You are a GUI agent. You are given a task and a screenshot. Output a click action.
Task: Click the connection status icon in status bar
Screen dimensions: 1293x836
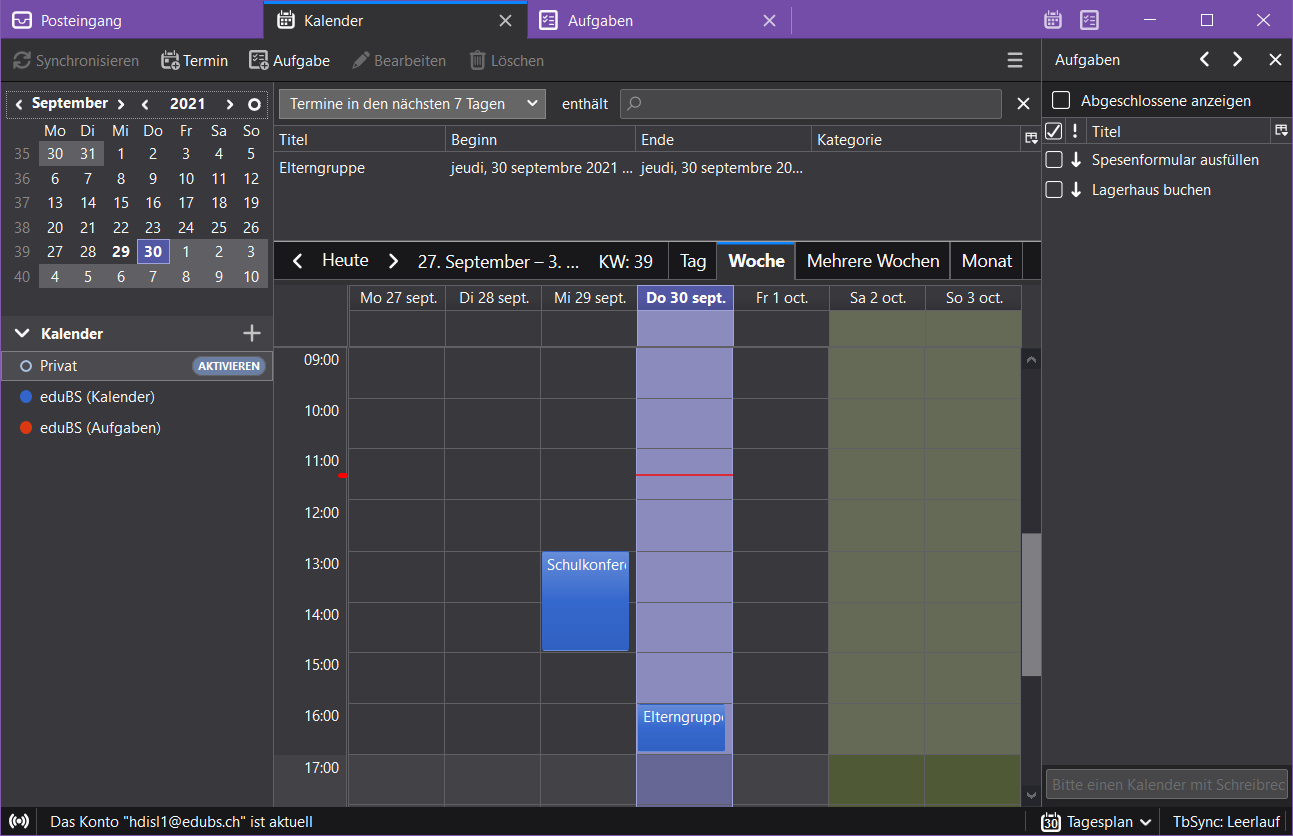click(19, 822)
